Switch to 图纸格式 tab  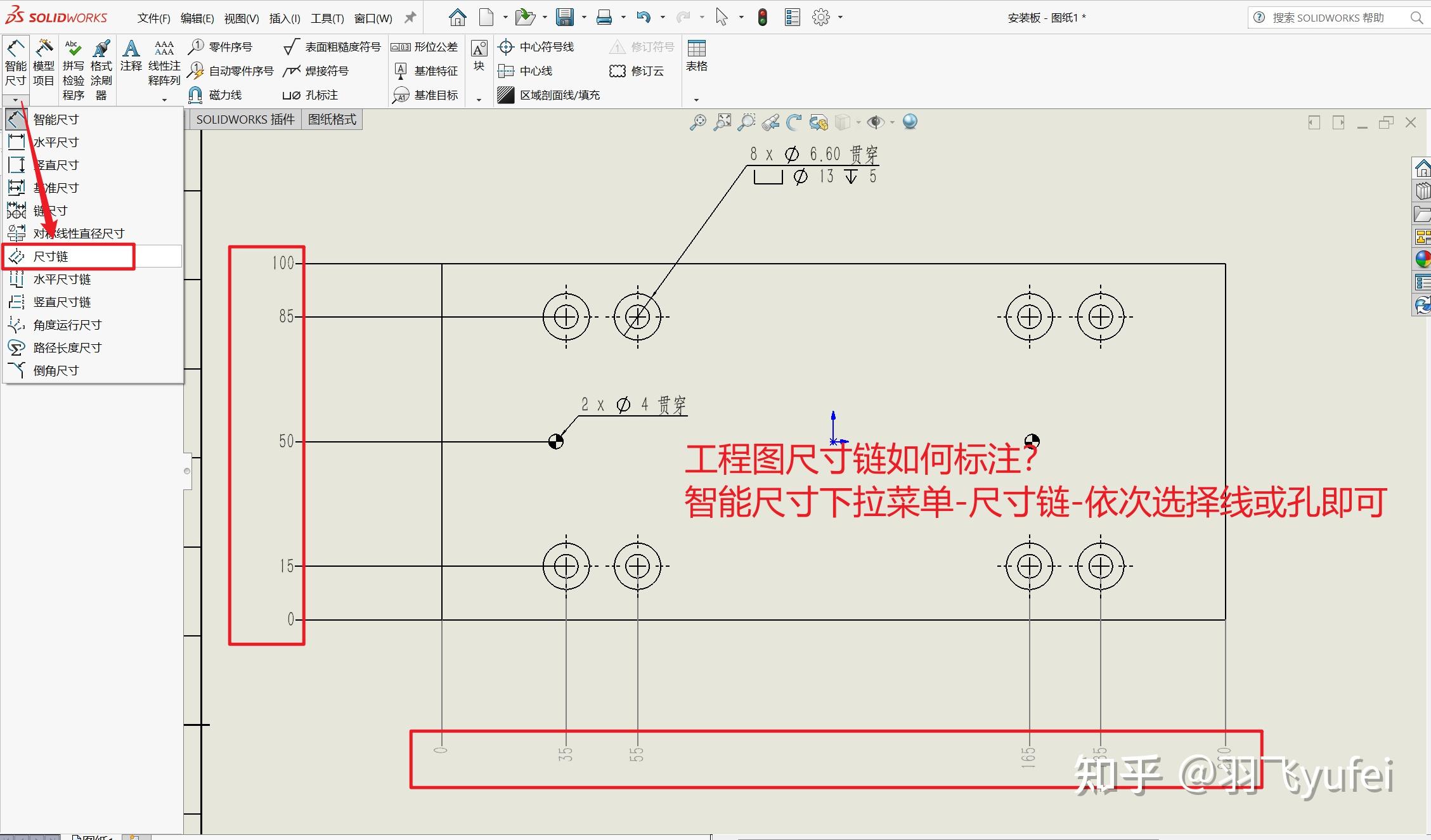coord(332,119)
